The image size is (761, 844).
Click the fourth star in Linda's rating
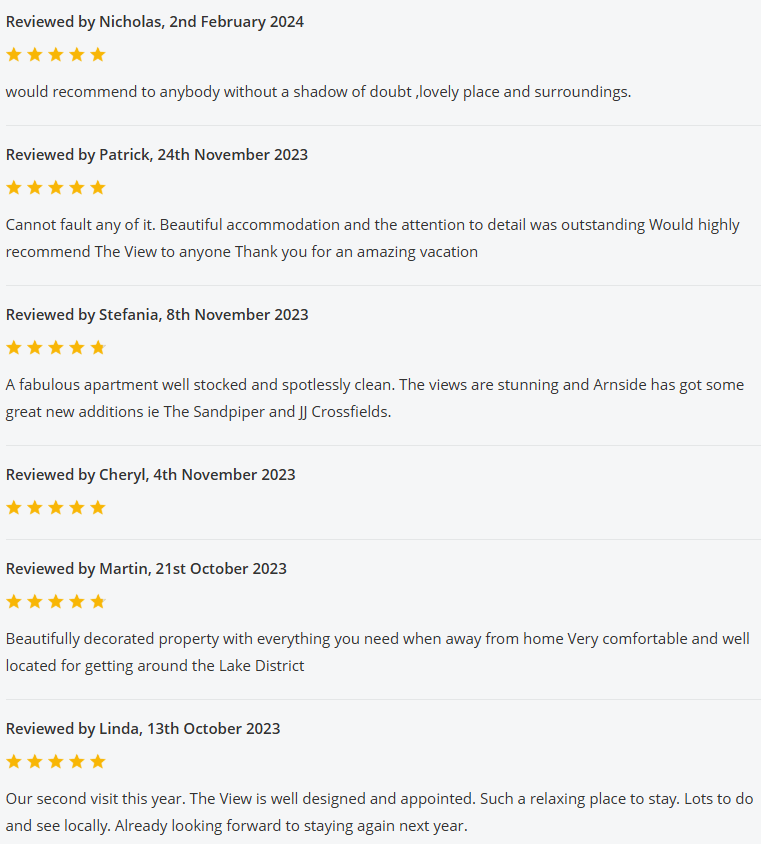(x=76, y=762)
